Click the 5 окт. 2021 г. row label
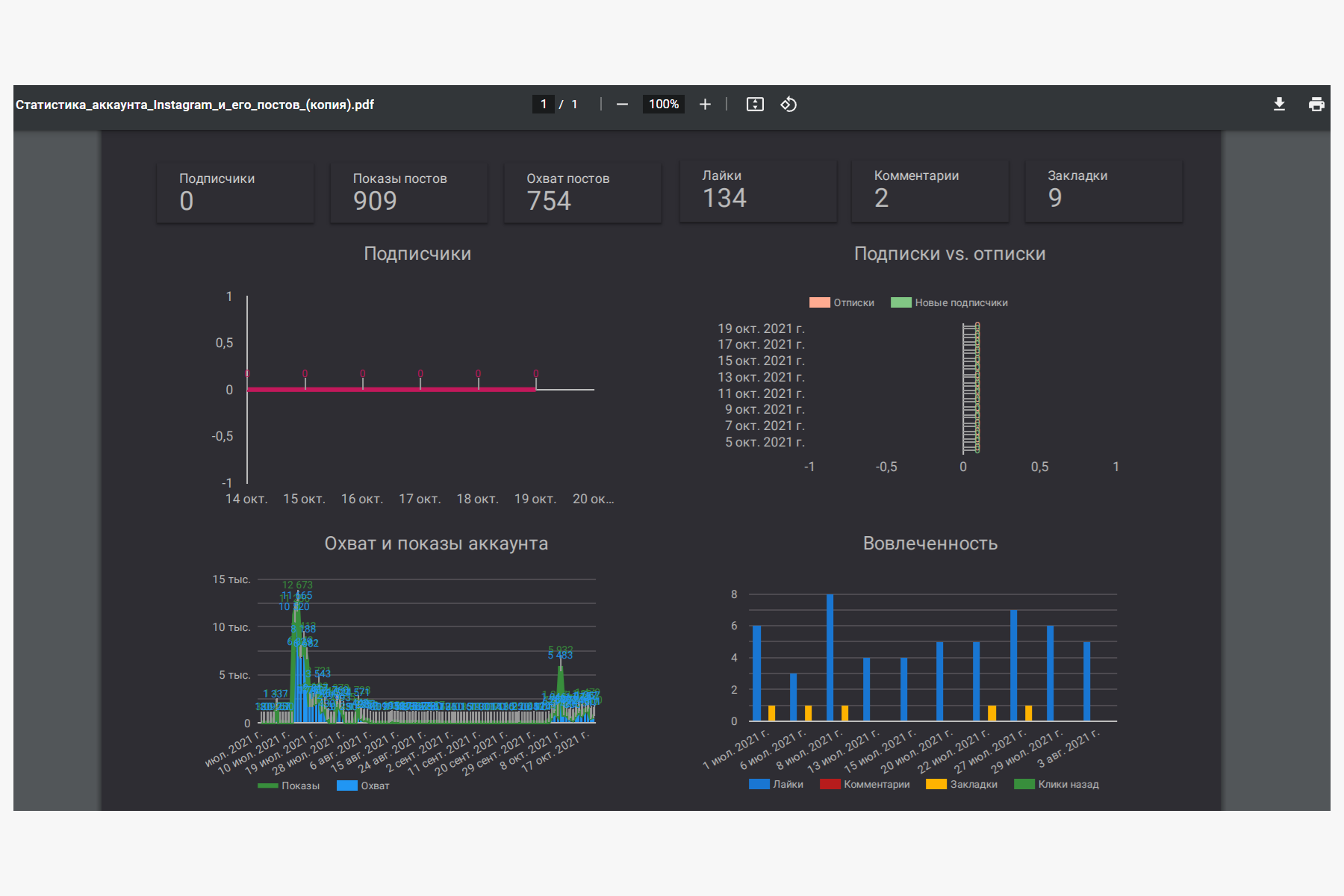The width and height of the screenshot is (1344, 896). pyautogui.click(x=765, y=442)
